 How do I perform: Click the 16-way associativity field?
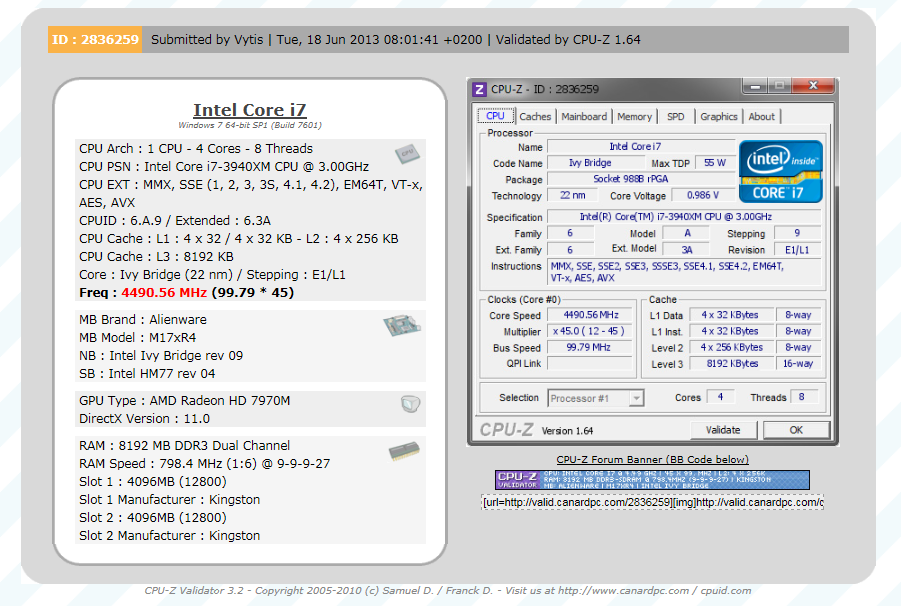coord(798,364)
